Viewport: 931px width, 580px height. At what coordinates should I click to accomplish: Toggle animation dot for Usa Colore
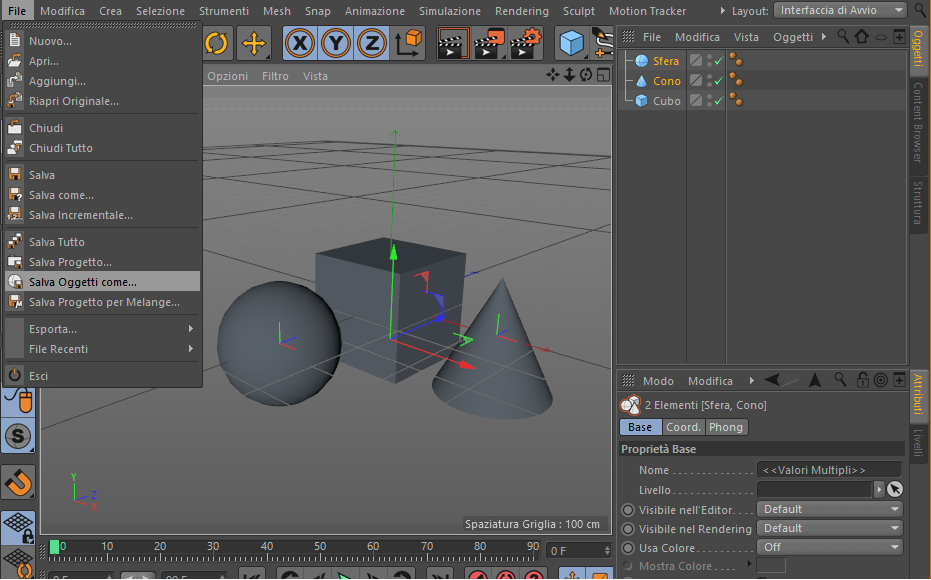(x=628, y=548)
